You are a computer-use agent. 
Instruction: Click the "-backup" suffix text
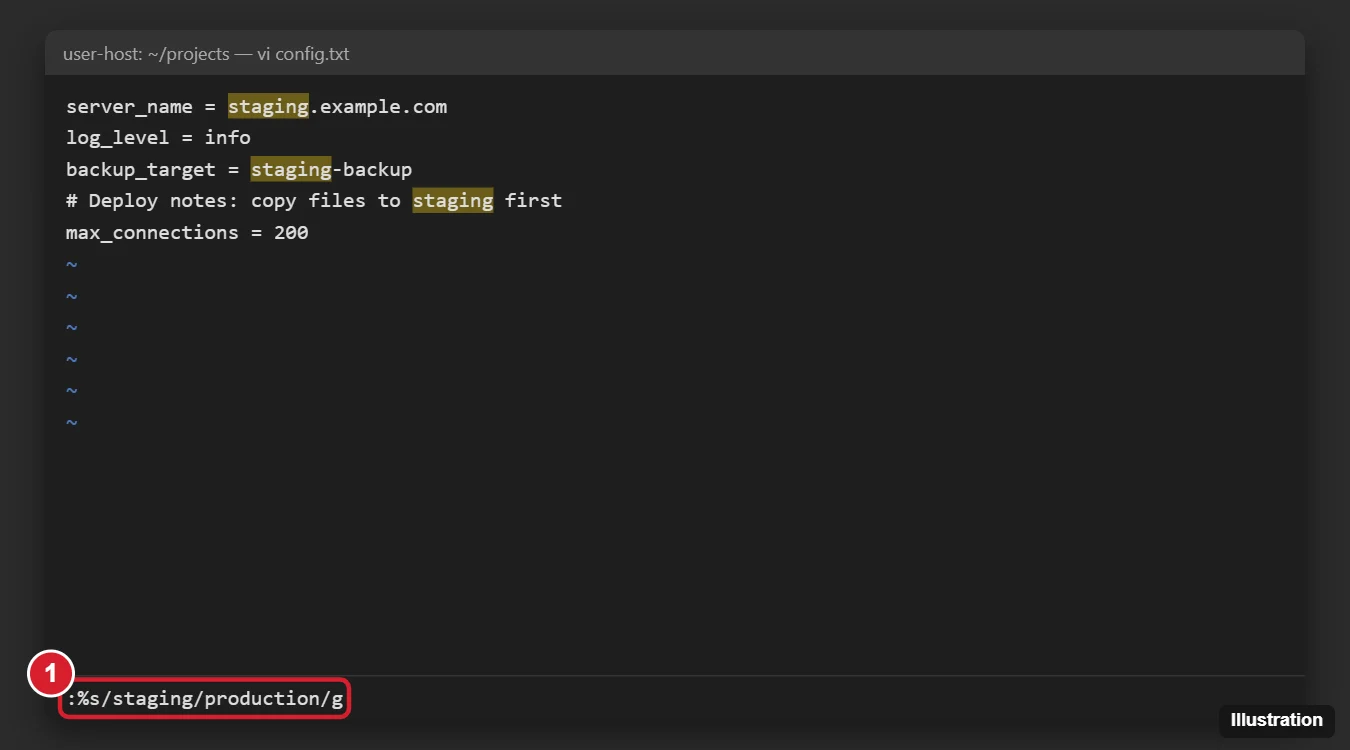point(372,169)
